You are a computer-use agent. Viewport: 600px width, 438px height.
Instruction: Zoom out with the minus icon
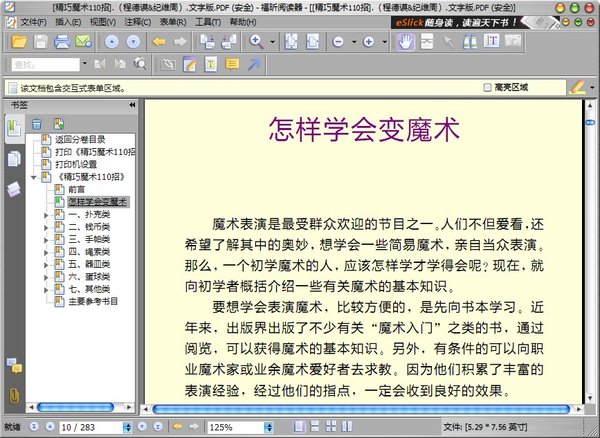[x=338, y=42]
